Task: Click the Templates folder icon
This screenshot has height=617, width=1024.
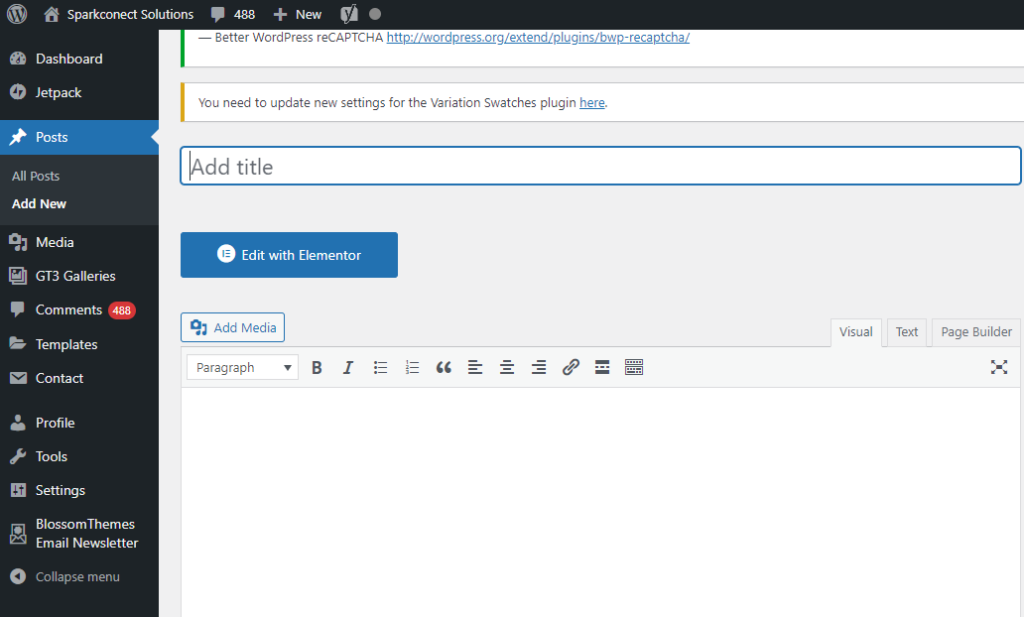Action: [18, 343]
